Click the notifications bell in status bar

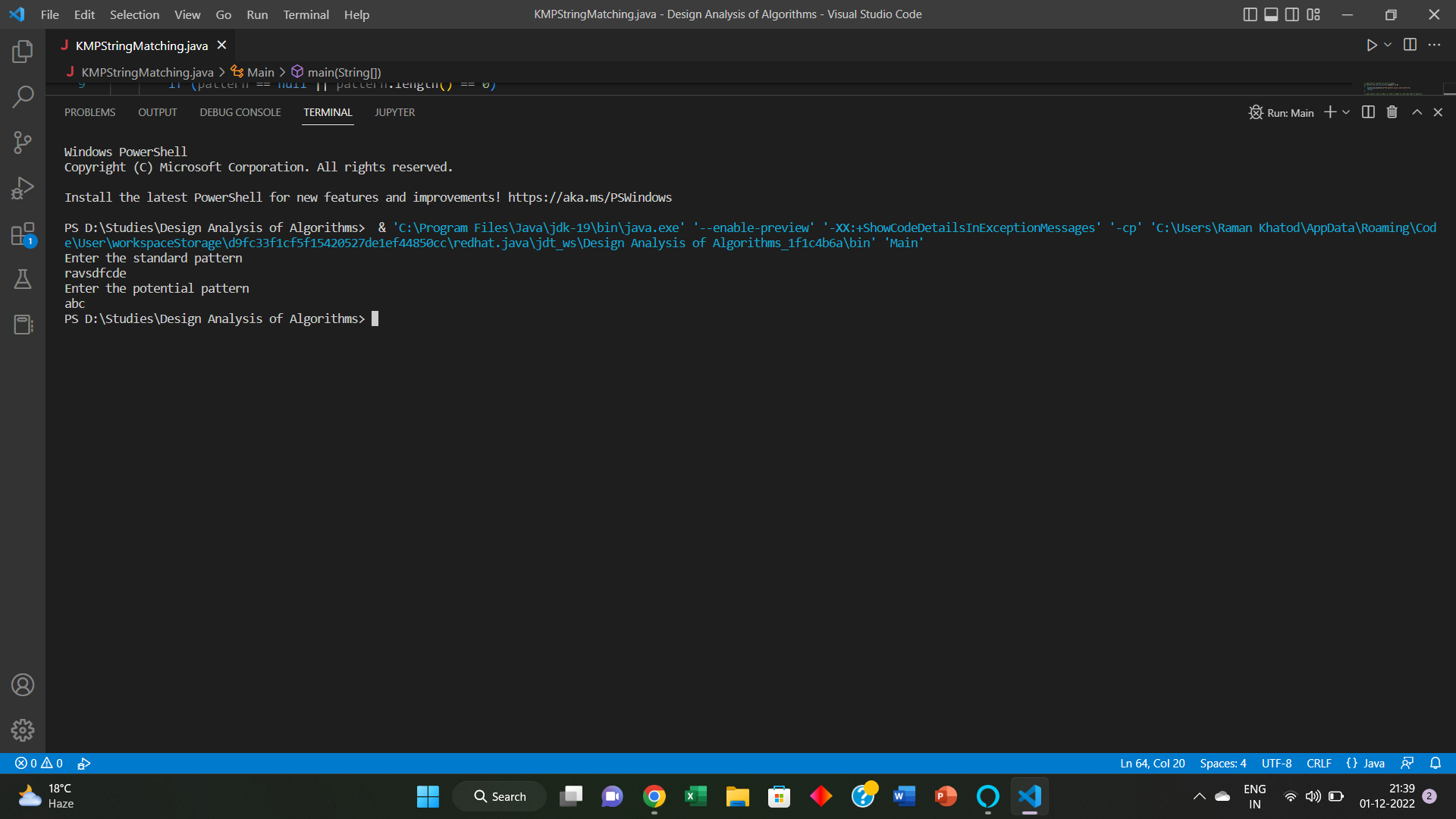pyautogui.click(x=1436, y=763)
